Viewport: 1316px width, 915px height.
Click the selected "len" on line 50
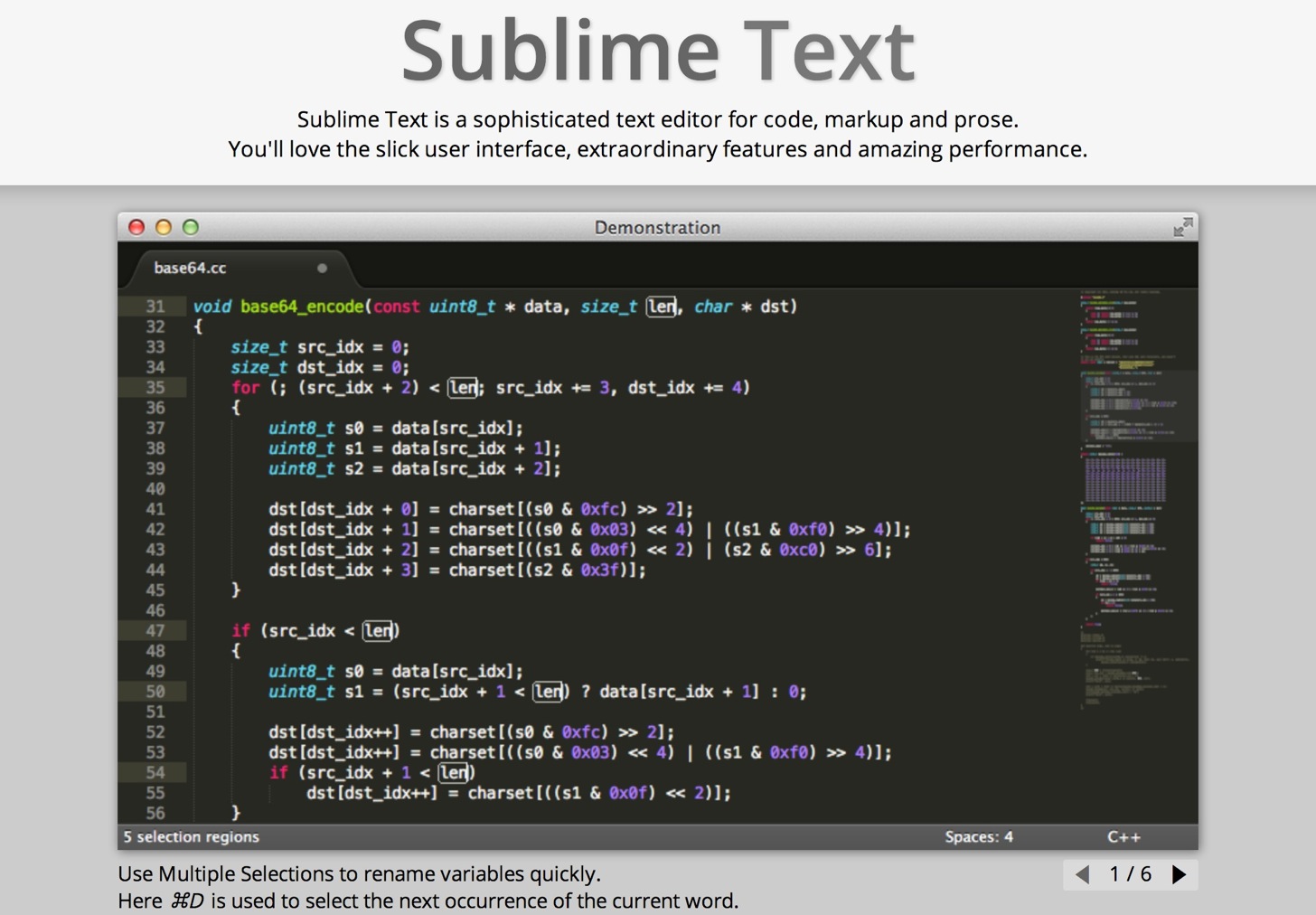click(x=548, y=692)
